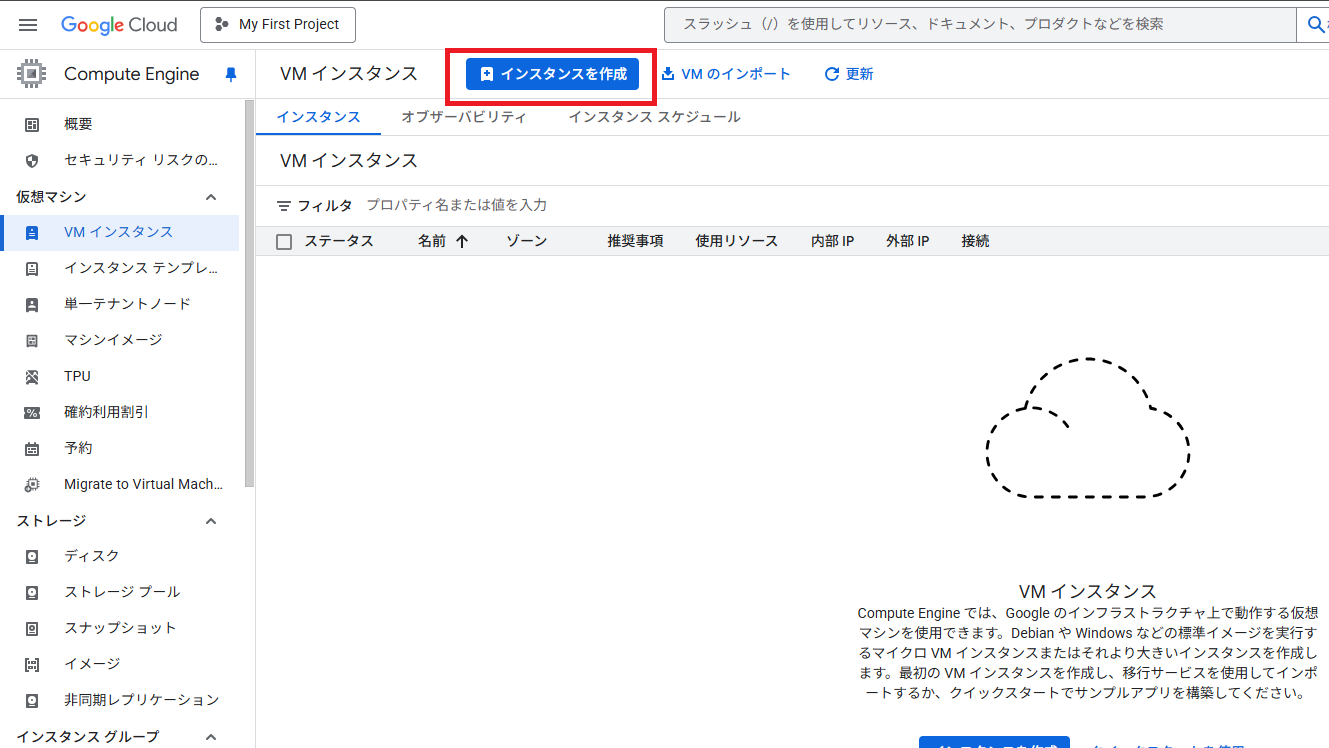Switch to the インスタンス tab

tap(318, 117)
